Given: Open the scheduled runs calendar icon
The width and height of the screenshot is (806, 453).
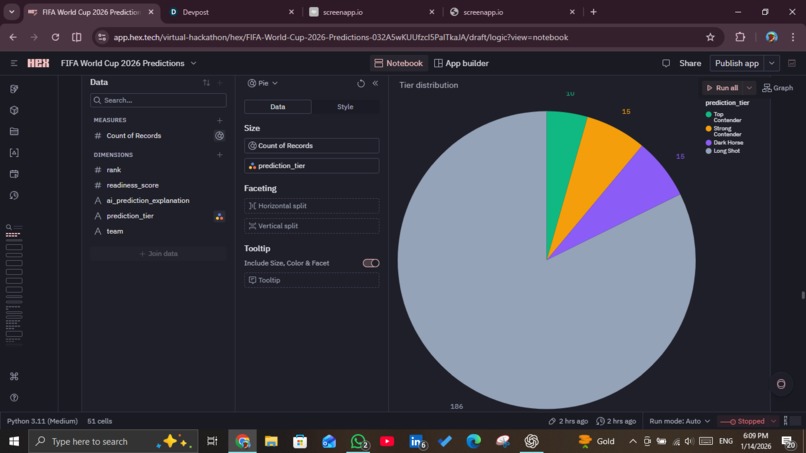Looking at the screenshot, I should coord(14,174).
